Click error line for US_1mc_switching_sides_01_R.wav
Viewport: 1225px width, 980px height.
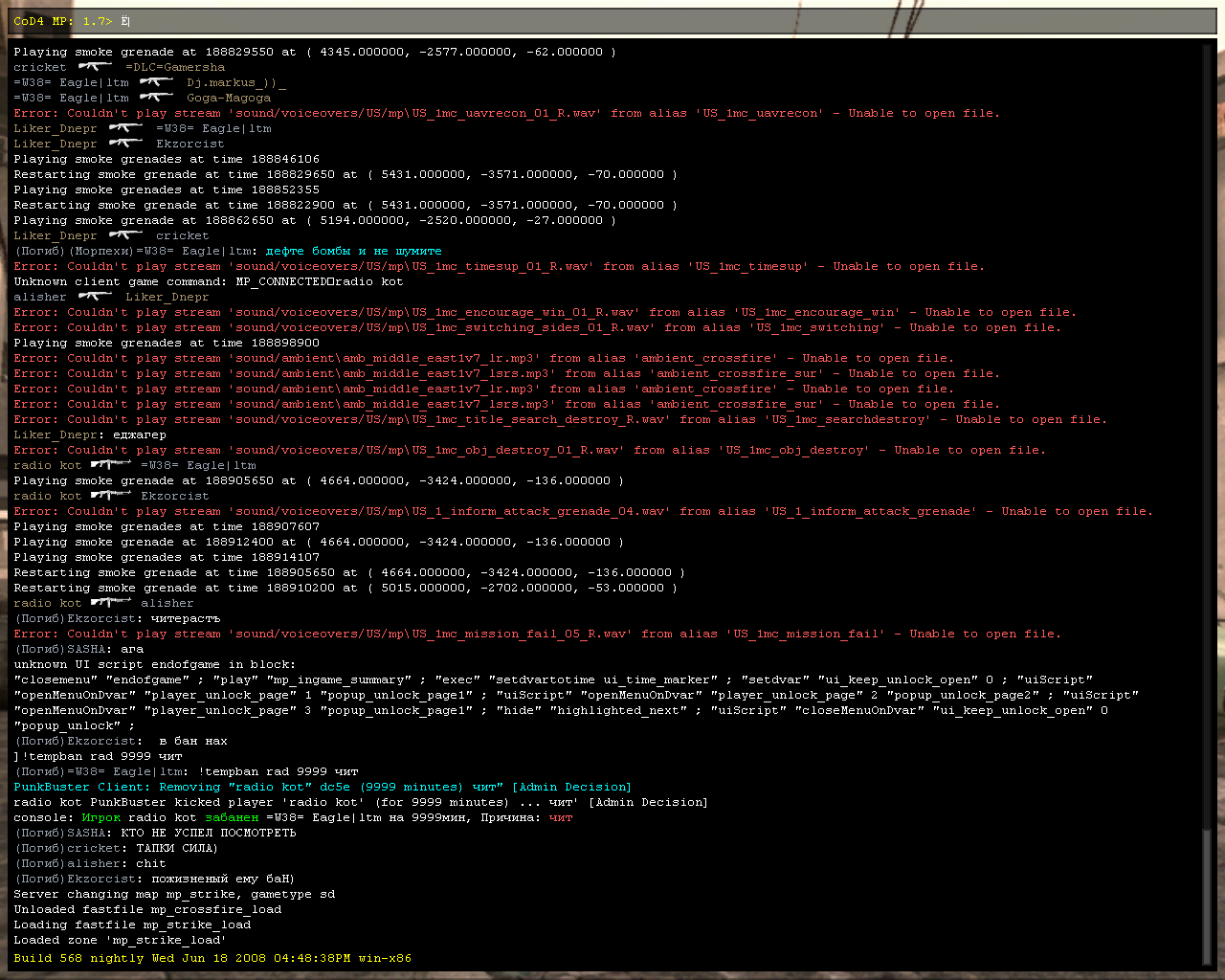[538, 327]
